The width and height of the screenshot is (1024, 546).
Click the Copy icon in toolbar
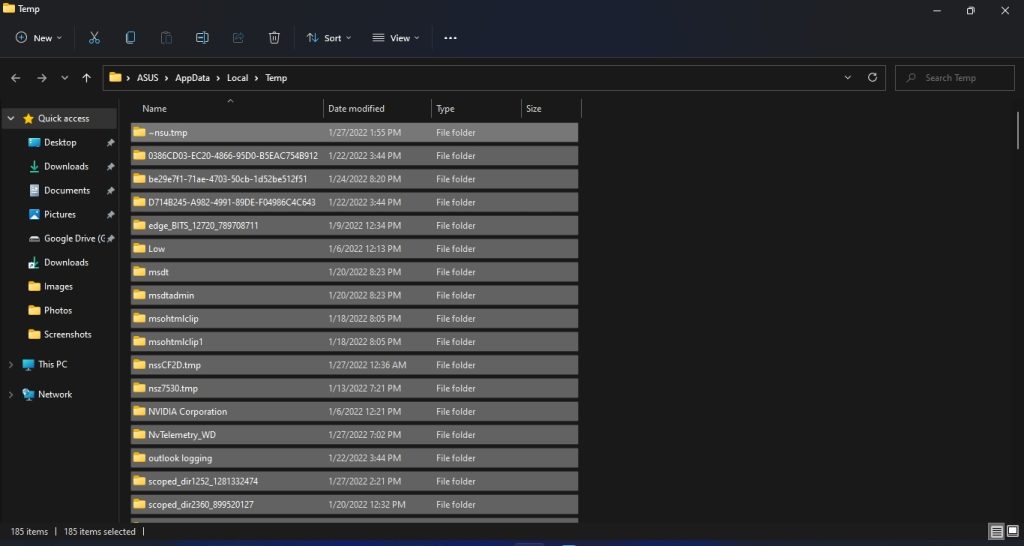click(x=130, y=38)
